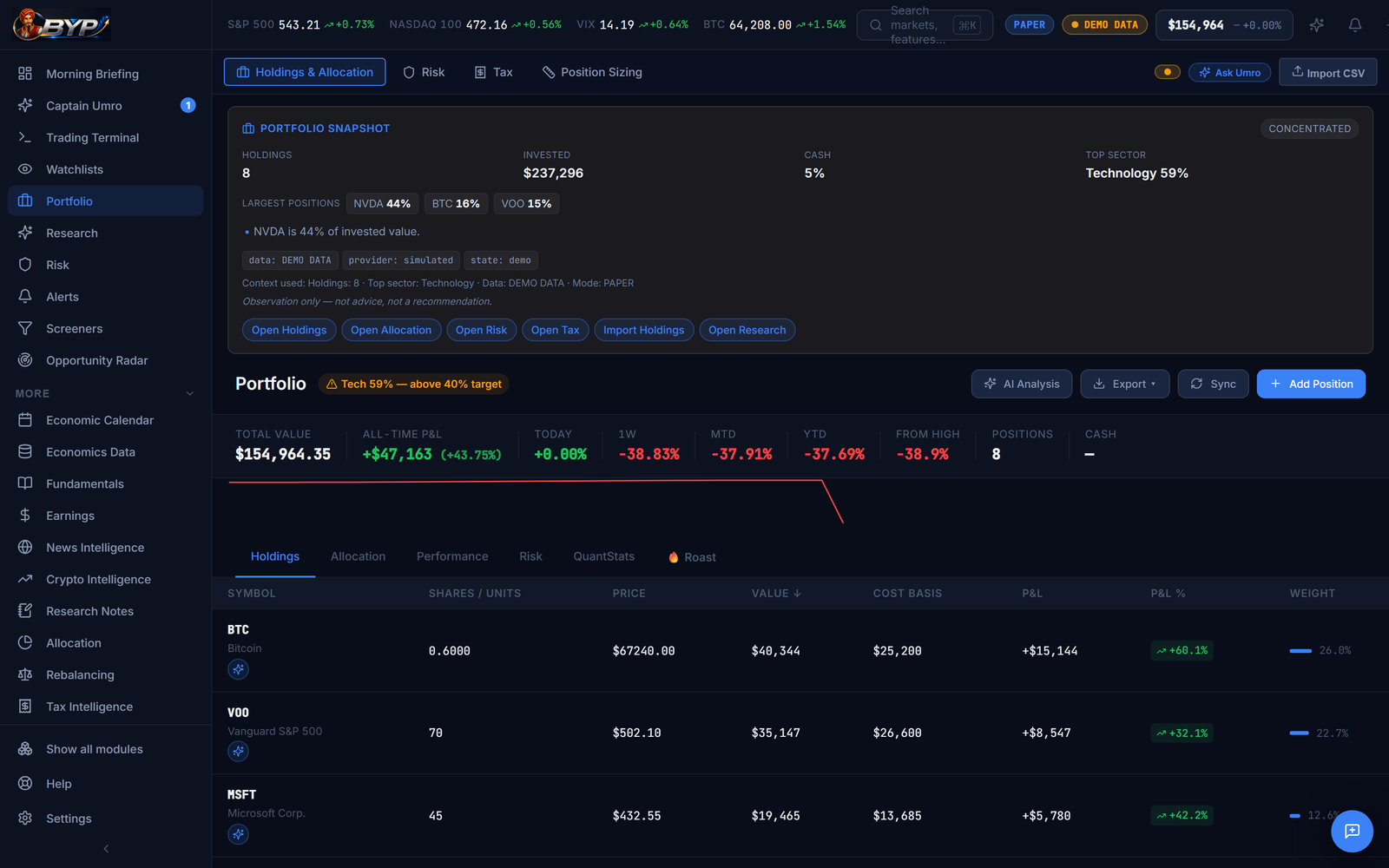The height and width of the screenshot is (868, 1389).
Task: Toggle the DEMO DATA badge
Action: [1104, 25]
